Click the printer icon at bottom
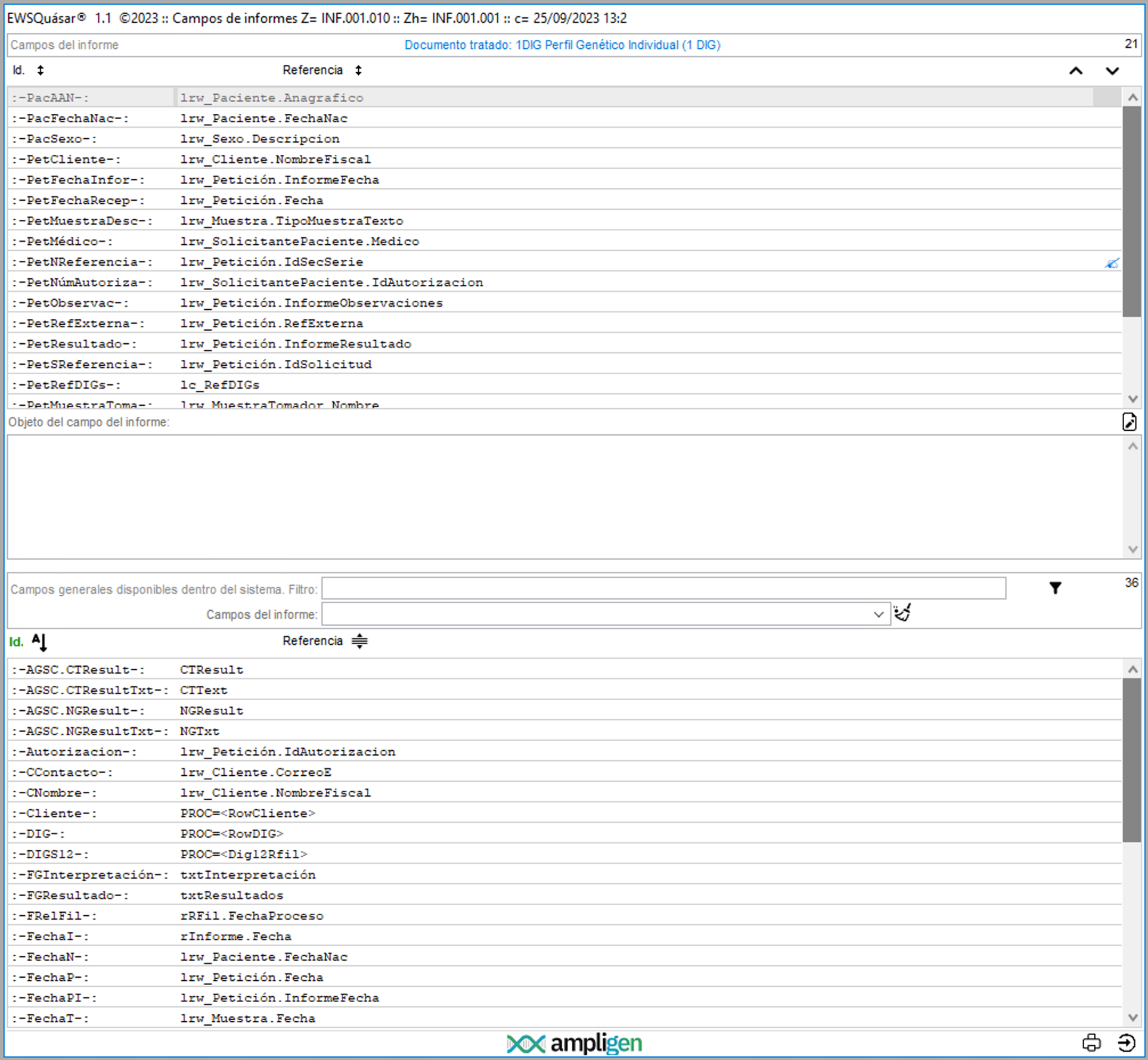This screenshot has height=1060, width=1148. click(1091, 1042)
